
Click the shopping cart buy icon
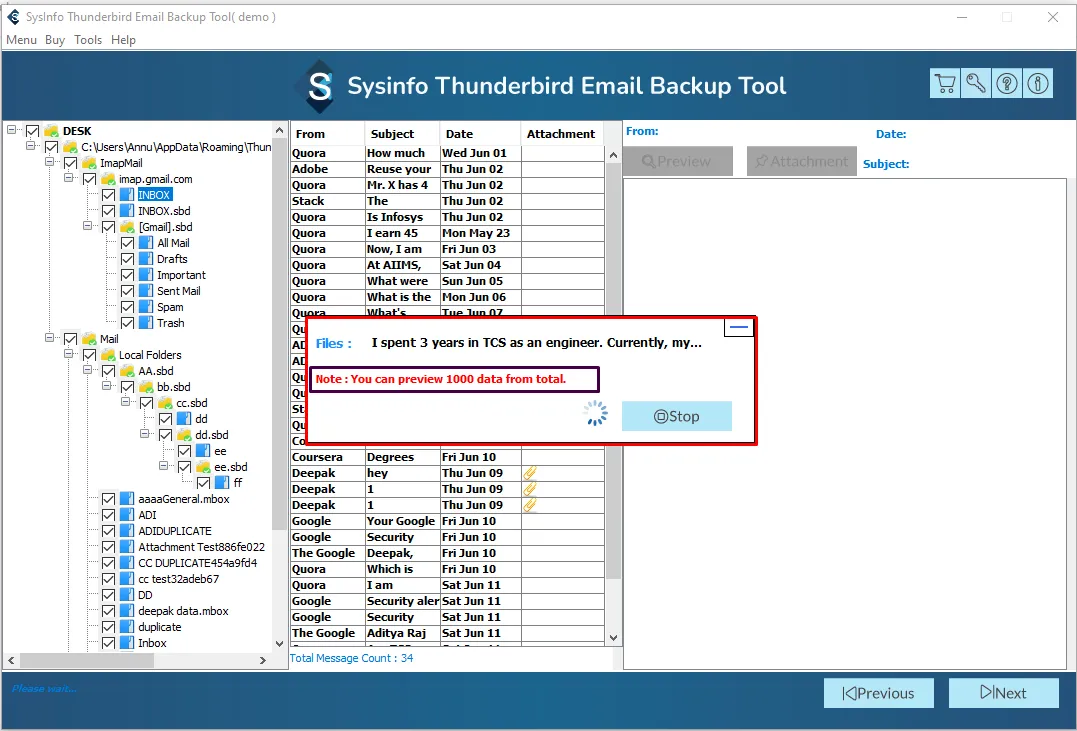click(944, 84)
